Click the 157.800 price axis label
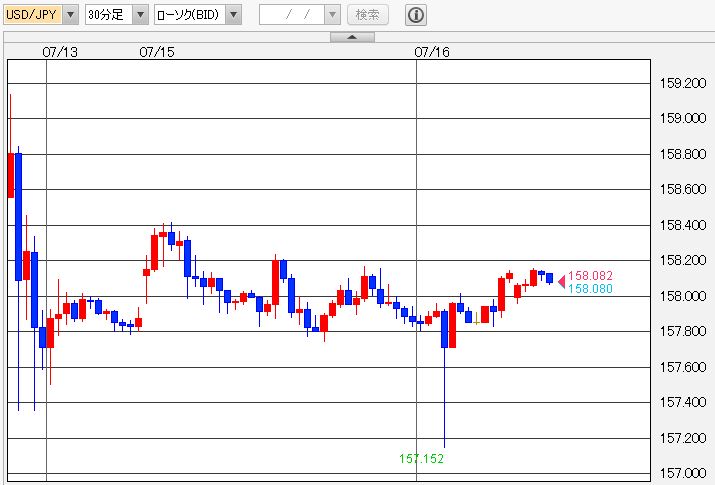The width and height of the screenshot is (715, 485). [683, 331]
